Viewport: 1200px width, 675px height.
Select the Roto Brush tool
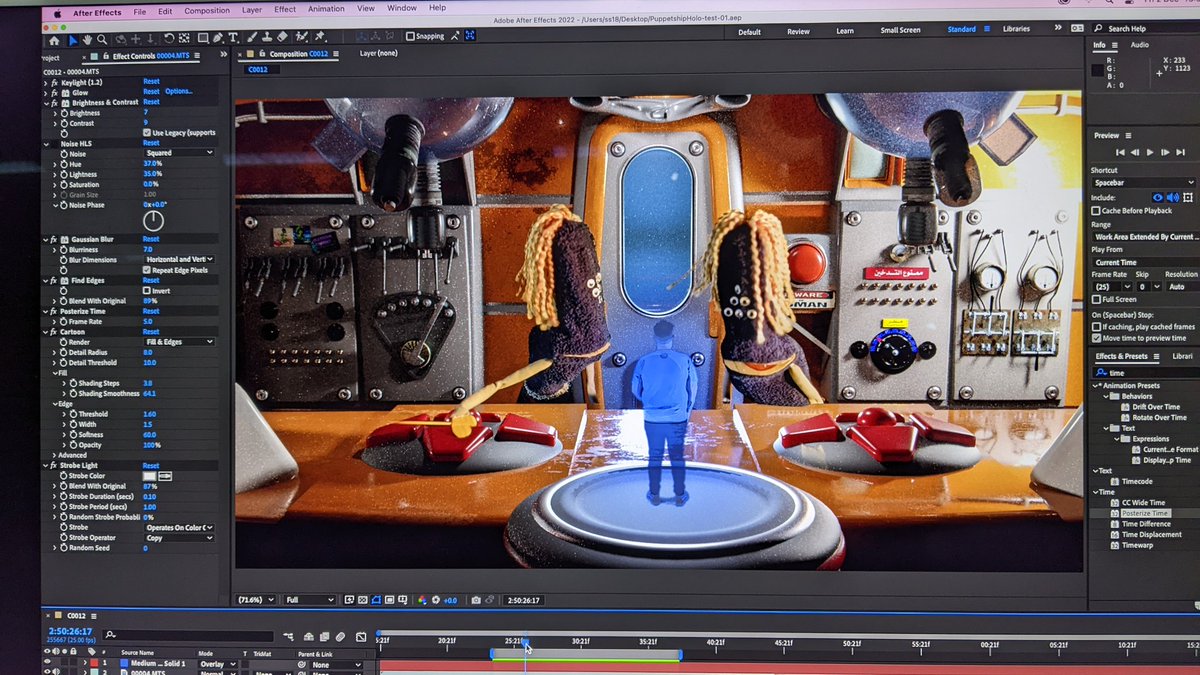click(301, 37)
